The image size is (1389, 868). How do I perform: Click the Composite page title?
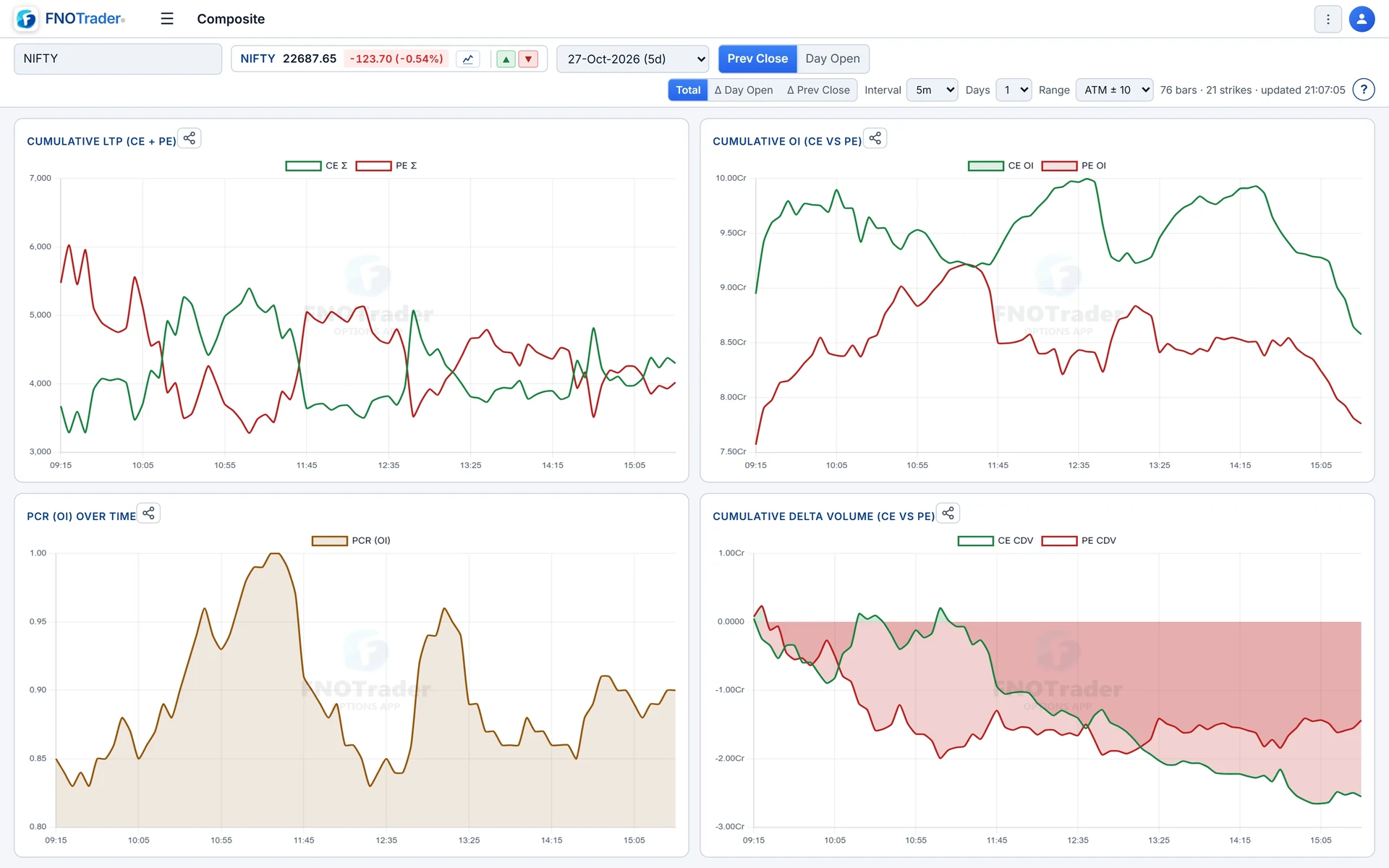click(x=231, y=19)
